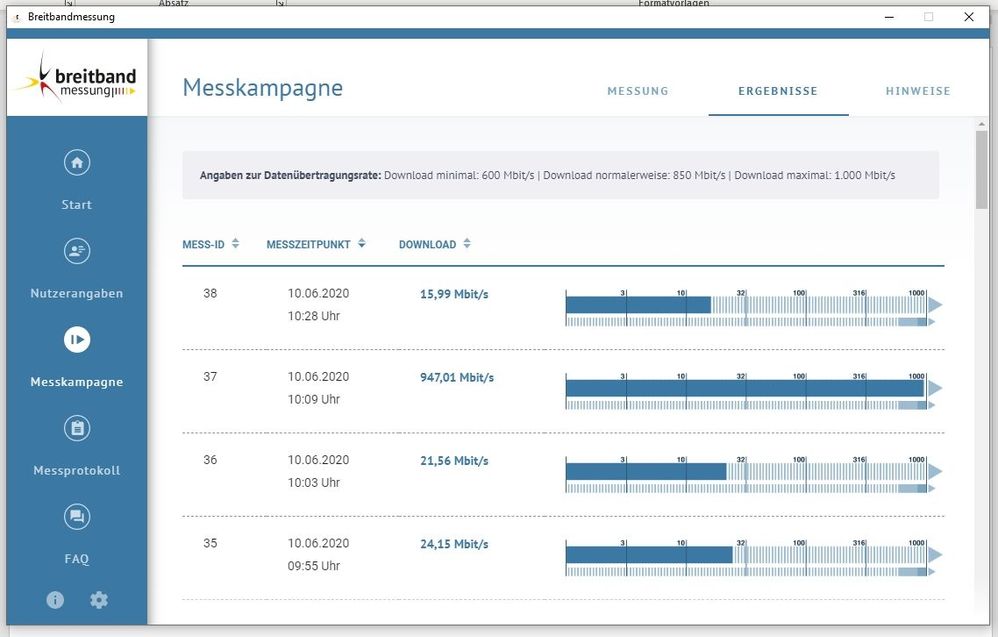Click the vertical scrollbar thumb
This screenshot has height=637, width=998.
coord(981,169)
